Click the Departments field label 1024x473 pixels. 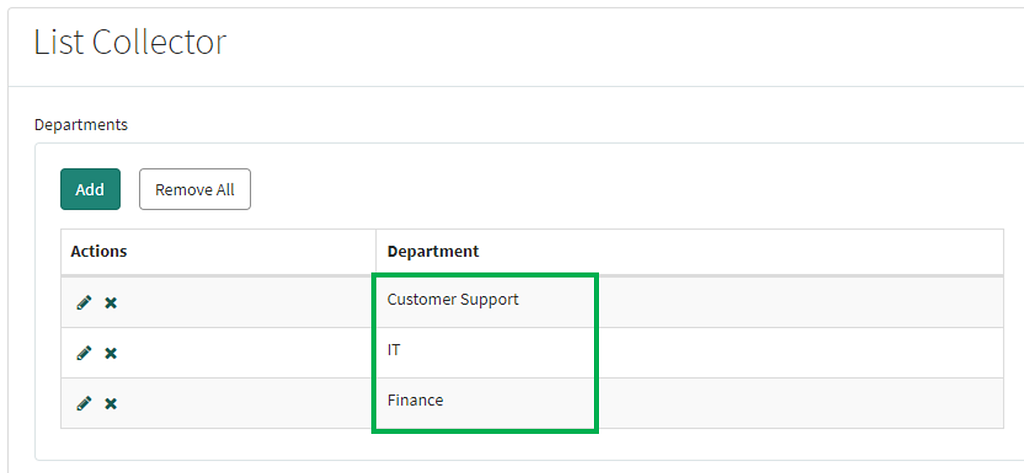coord(81,124)
